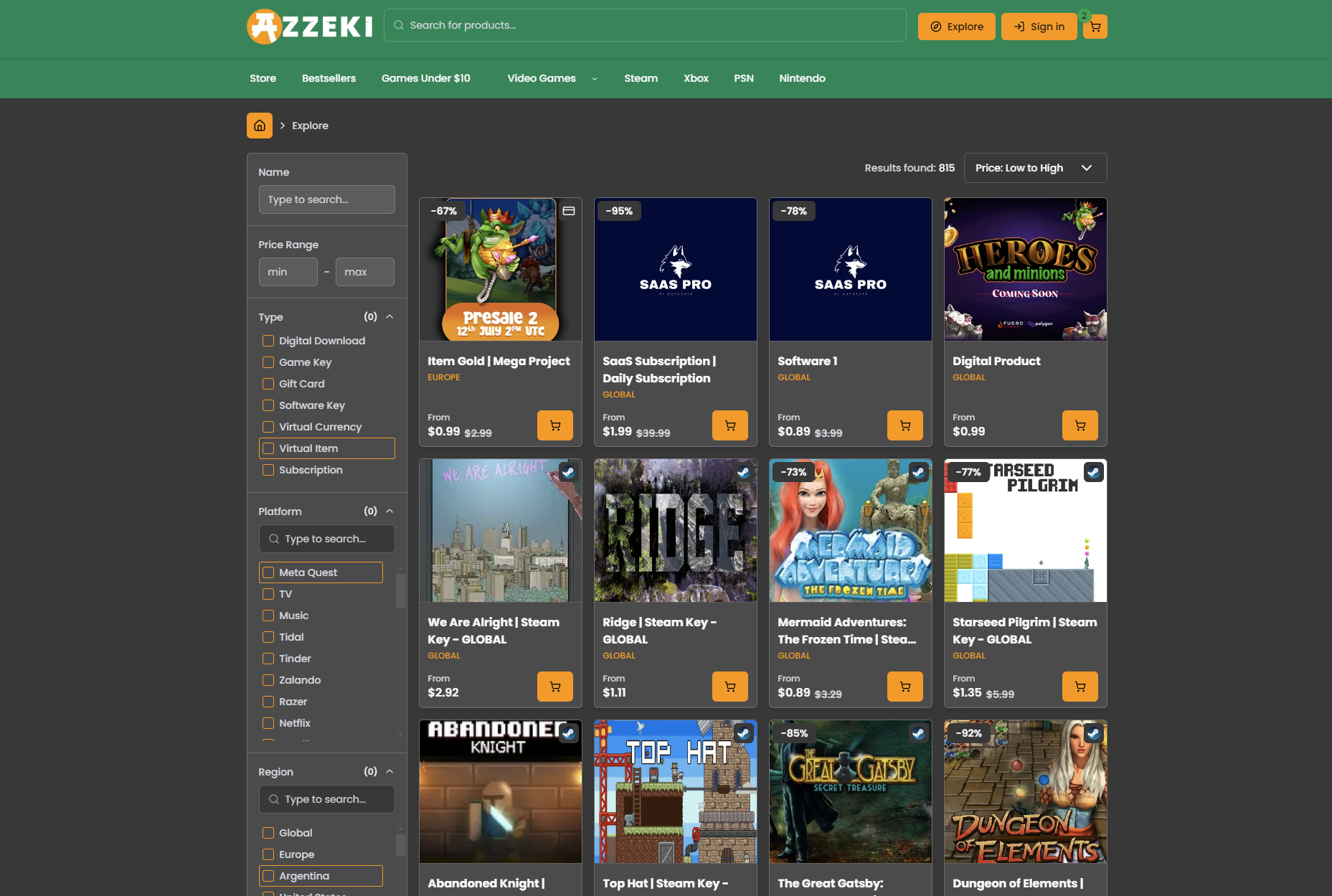Click Steam badge on Ridge card

click(x=743, y=472)
